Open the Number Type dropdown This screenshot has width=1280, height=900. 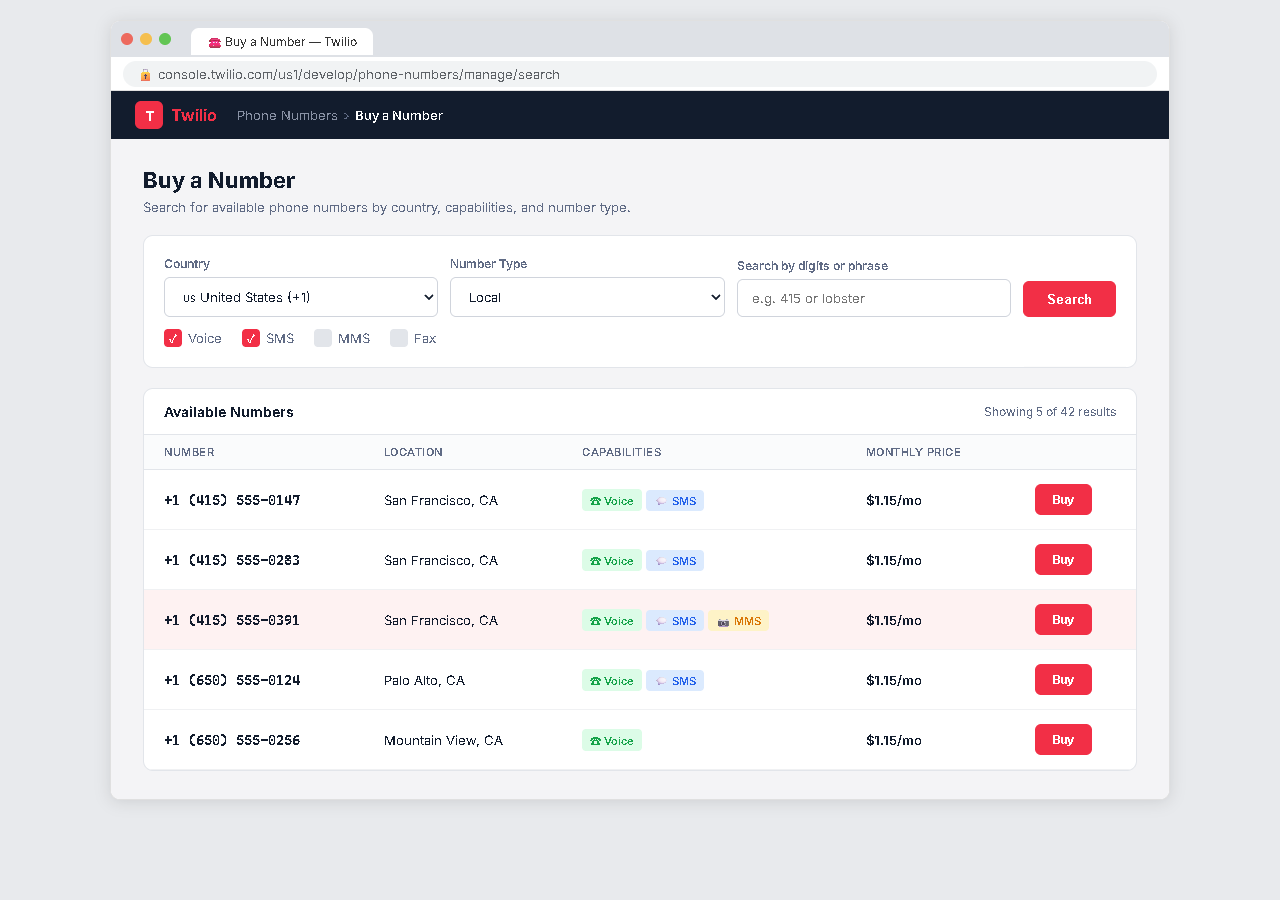tap(587, 297)
